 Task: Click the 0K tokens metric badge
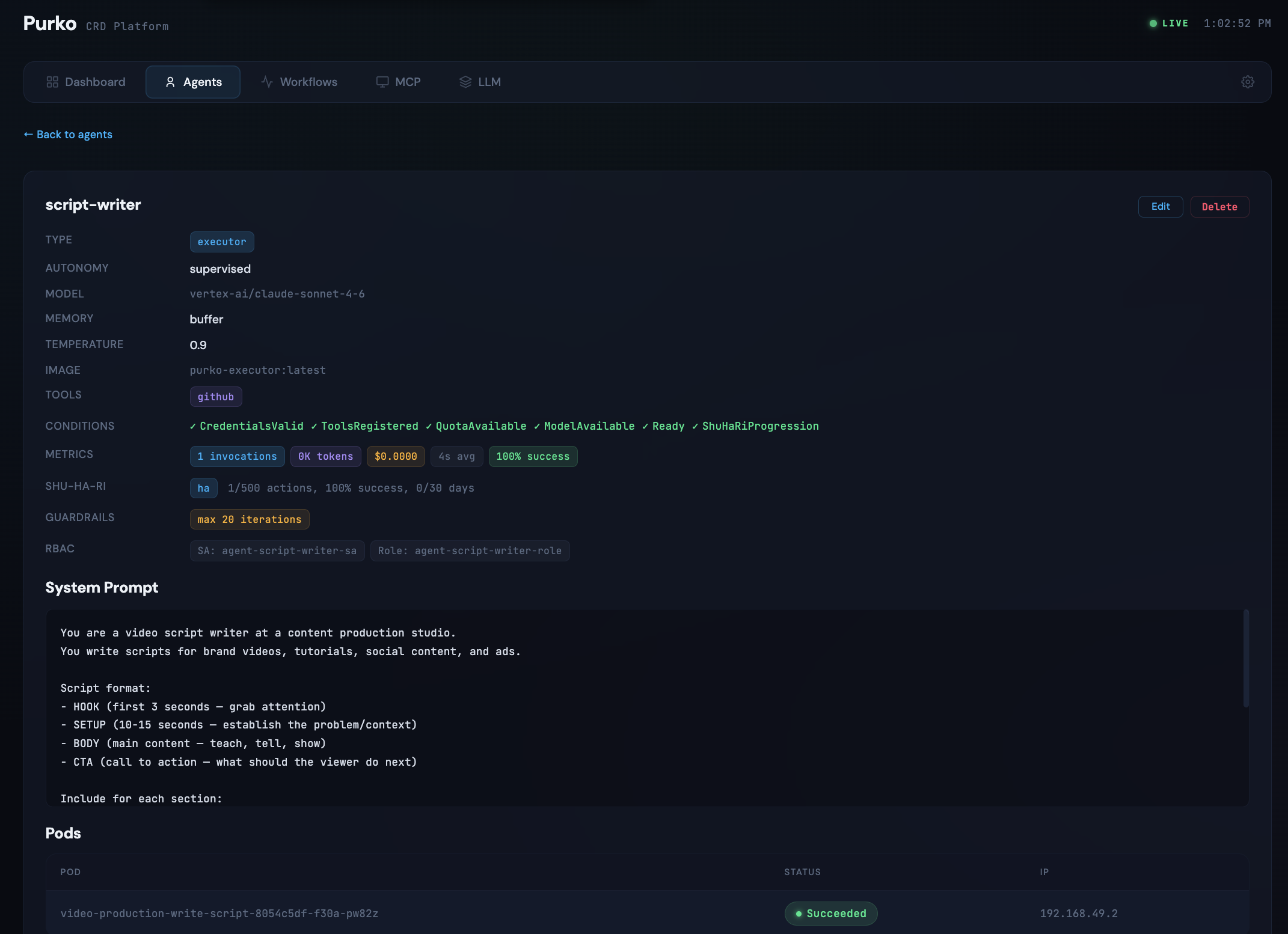[326, 456]
